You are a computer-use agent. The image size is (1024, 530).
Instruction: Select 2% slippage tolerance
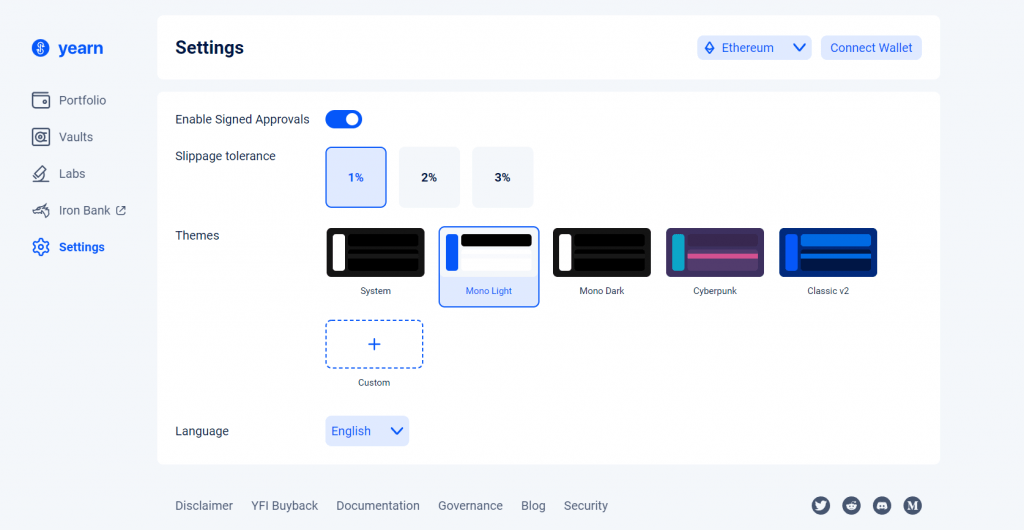(x=429, y=177)
